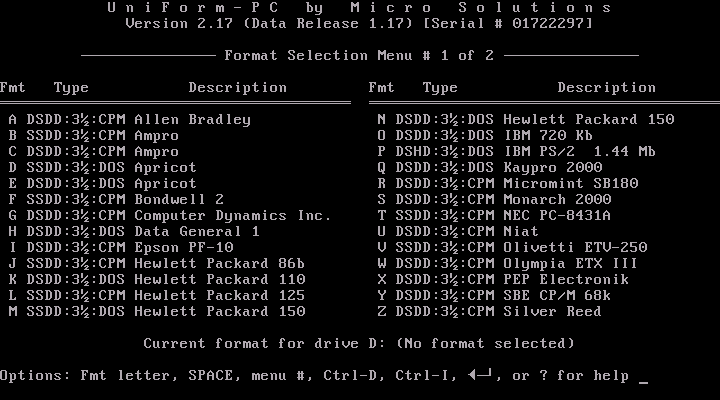Select format S Monarch 2000 row
This screenshot has width=720, height=400.
[494, 199]
